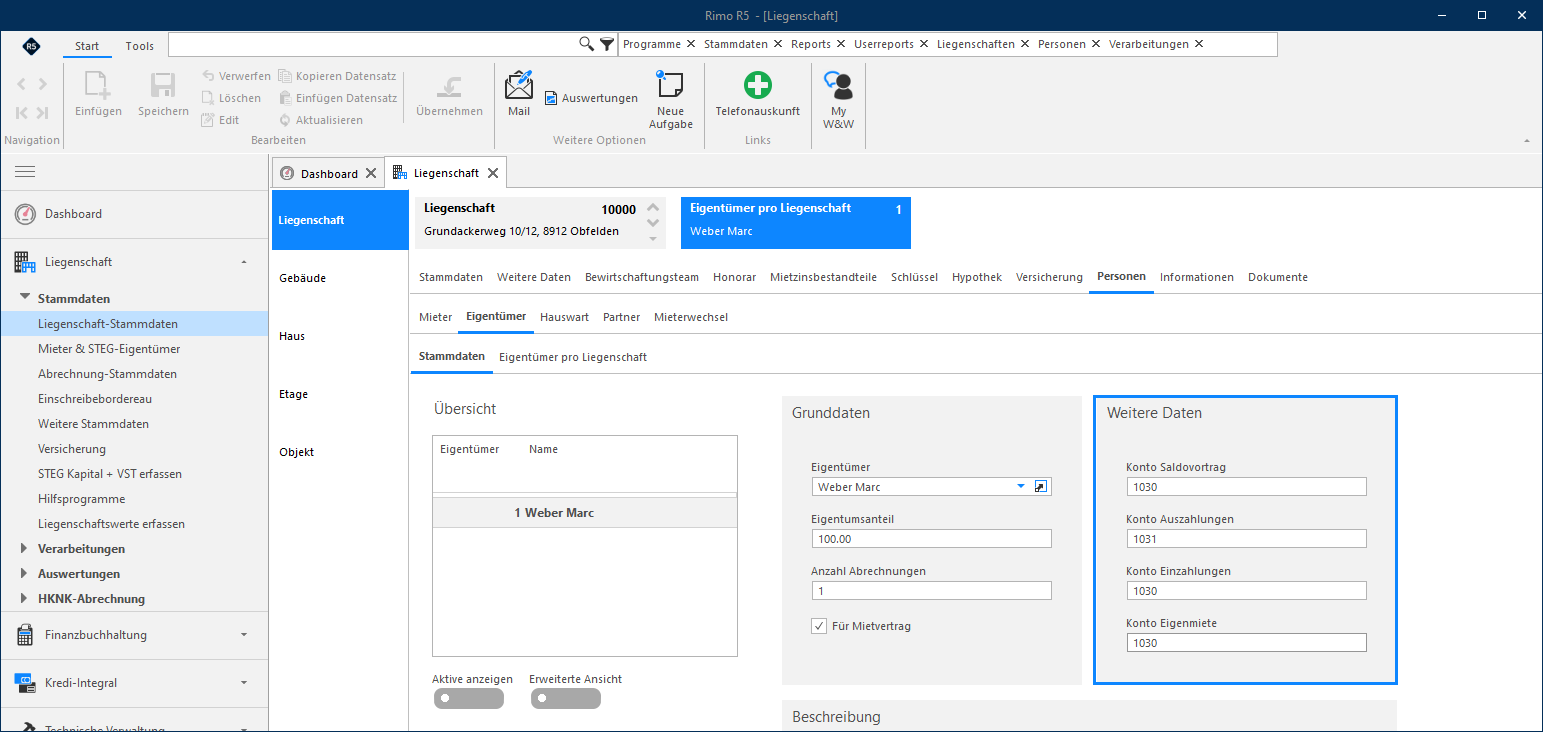The width and height of the screenshot is (1543, 732).
Task: Click the Auswertungen chart icon
Action: pyautogui.click(x=551, y=98)
